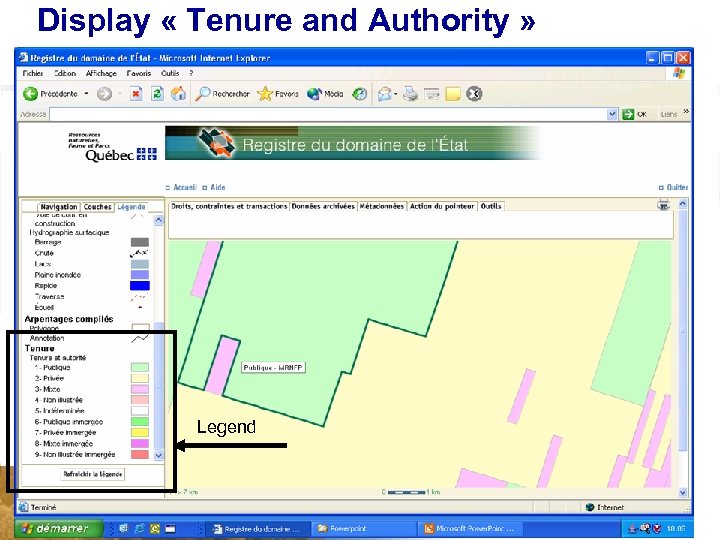Click legend panel scroll up arrow
Screen dimensions: 720x540
coord(158,220)
